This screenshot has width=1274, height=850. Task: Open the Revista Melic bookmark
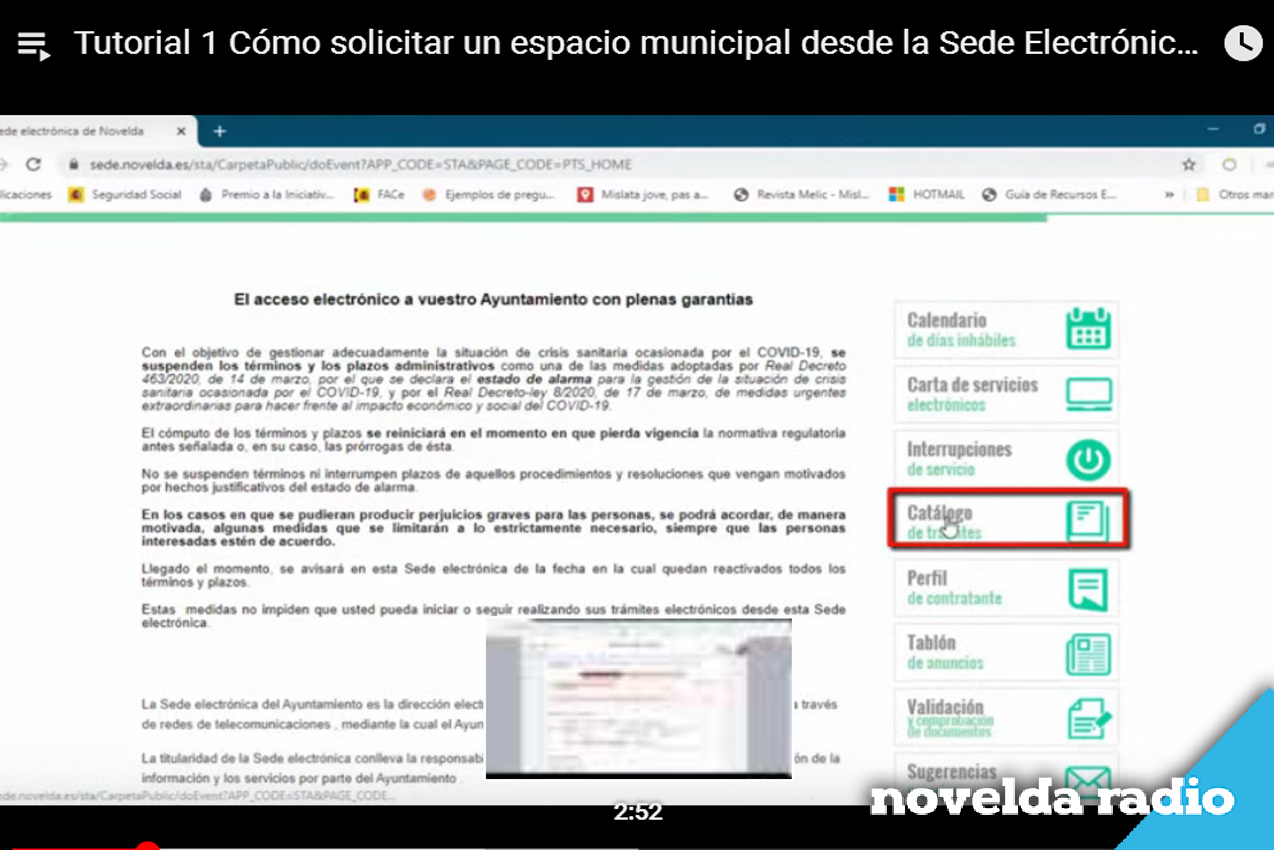pos(801,195)
